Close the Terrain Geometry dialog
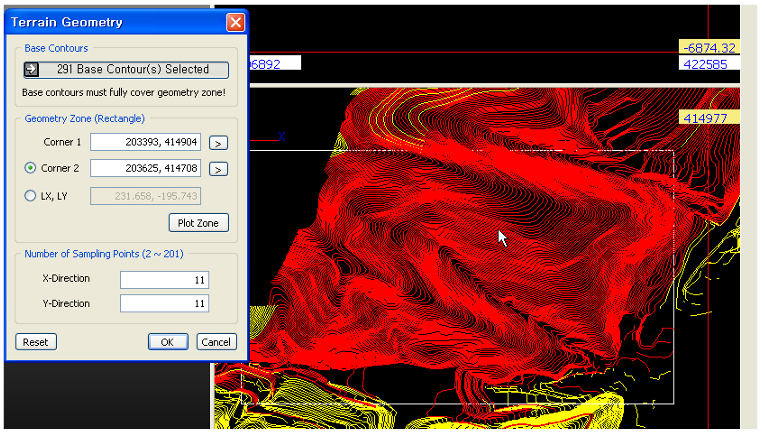Viewport: 765px width, 434px height. pos(235,22)
